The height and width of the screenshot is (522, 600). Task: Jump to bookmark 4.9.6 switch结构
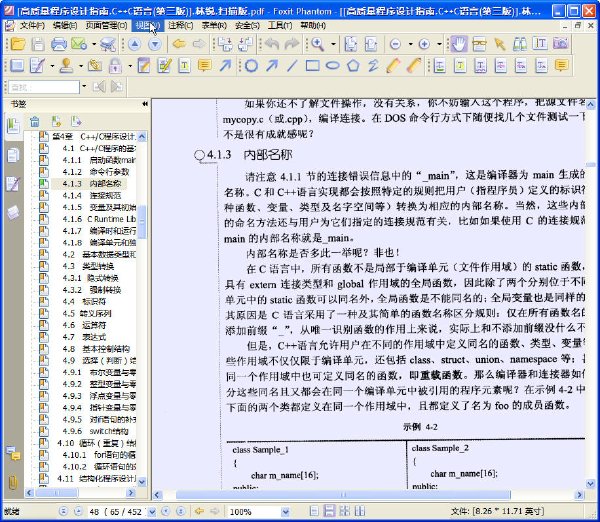(x=96, y=431)
